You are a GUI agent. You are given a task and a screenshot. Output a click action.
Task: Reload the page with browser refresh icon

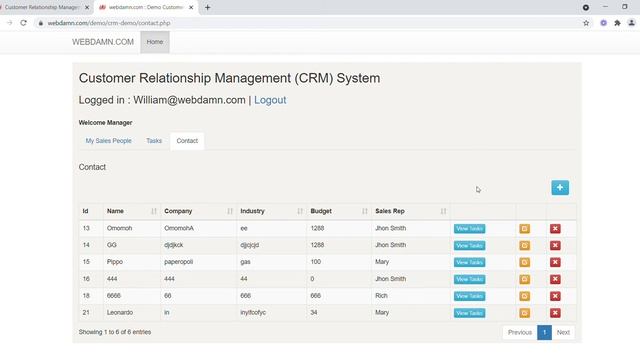point(24,23)
